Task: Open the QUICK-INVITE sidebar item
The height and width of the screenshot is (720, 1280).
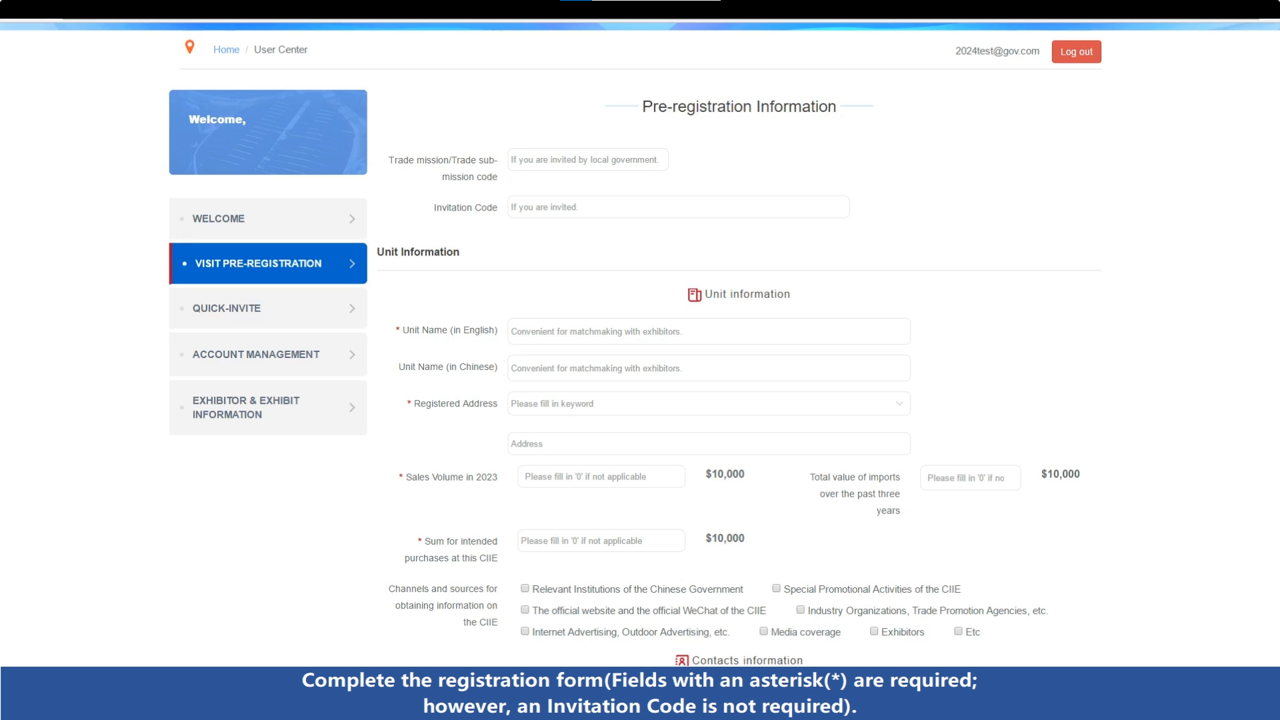Action: 268,309
